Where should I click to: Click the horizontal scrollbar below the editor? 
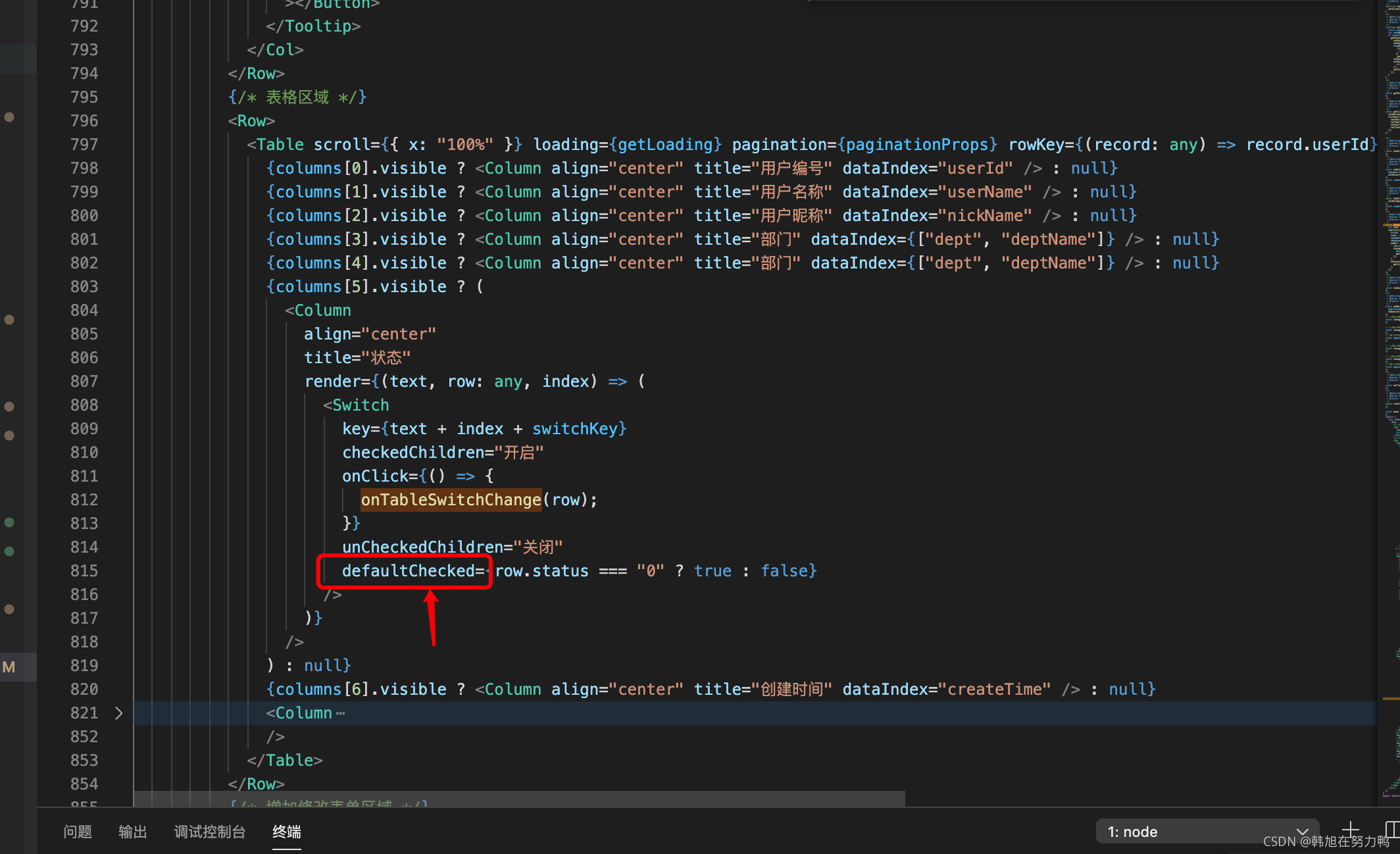click(520, 799)
